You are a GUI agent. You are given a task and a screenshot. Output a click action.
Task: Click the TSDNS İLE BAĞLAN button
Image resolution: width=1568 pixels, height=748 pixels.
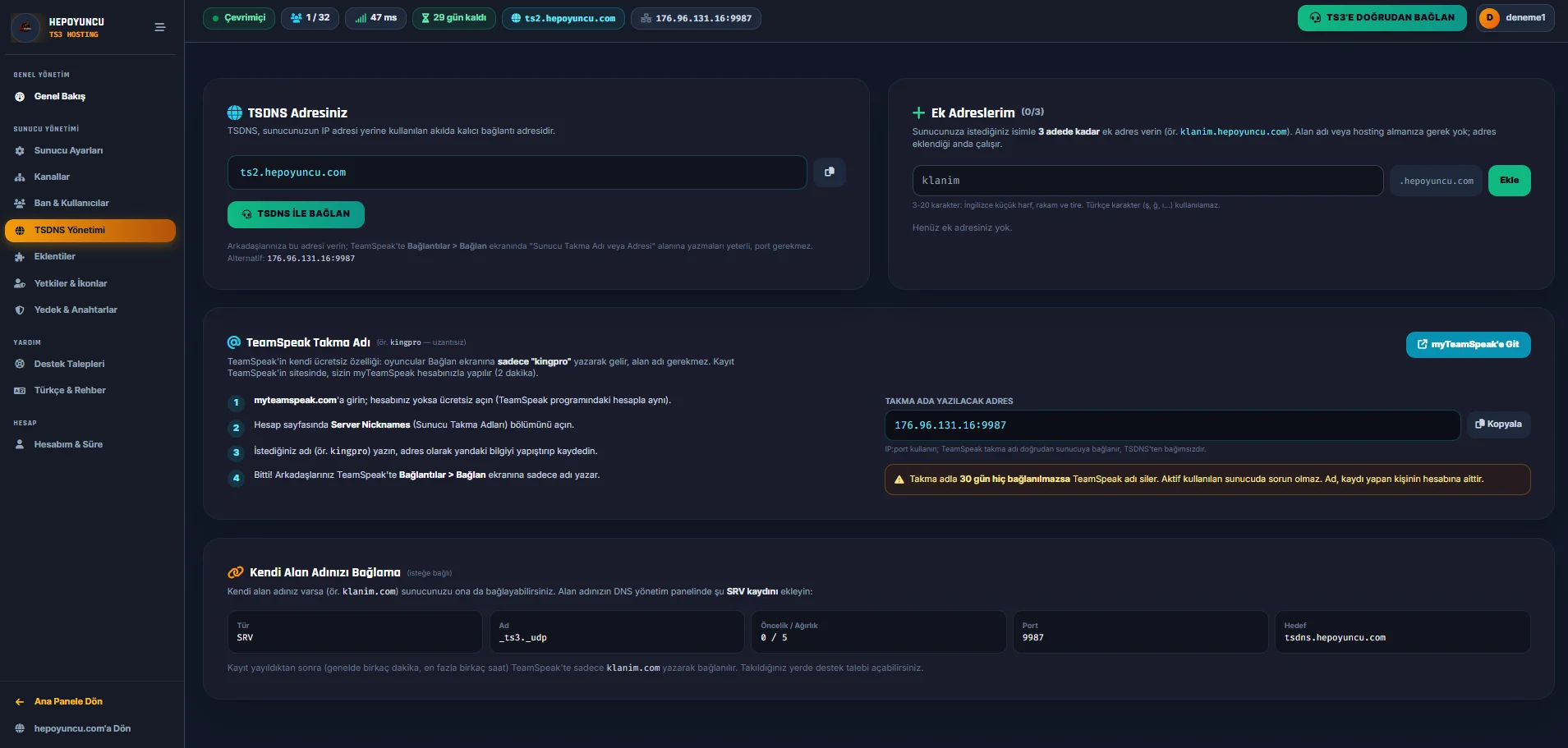click(296, 214)
